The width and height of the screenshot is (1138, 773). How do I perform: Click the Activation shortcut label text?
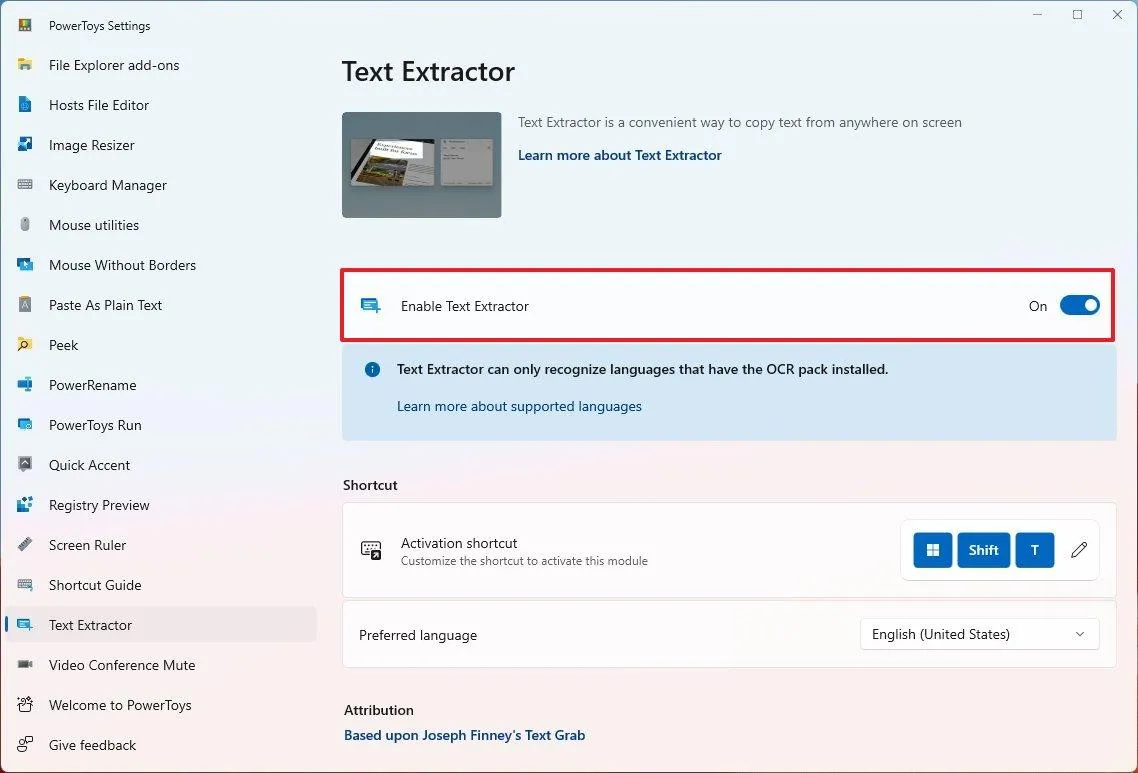point(459,543)
